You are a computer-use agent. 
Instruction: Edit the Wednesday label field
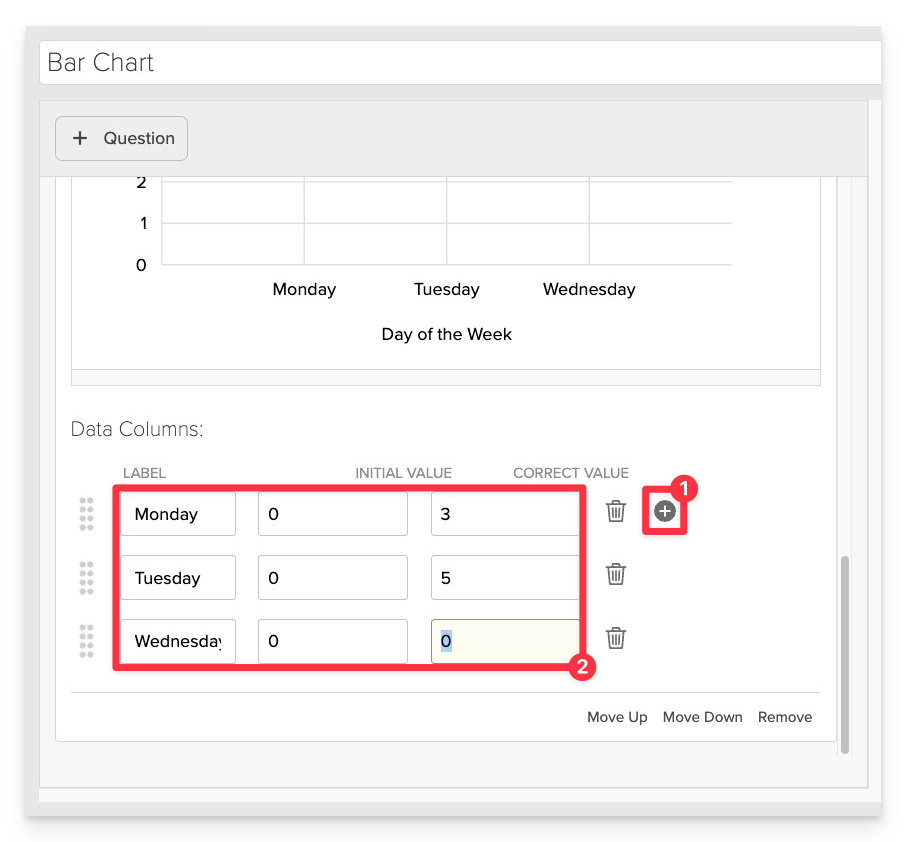coord(178,641)
